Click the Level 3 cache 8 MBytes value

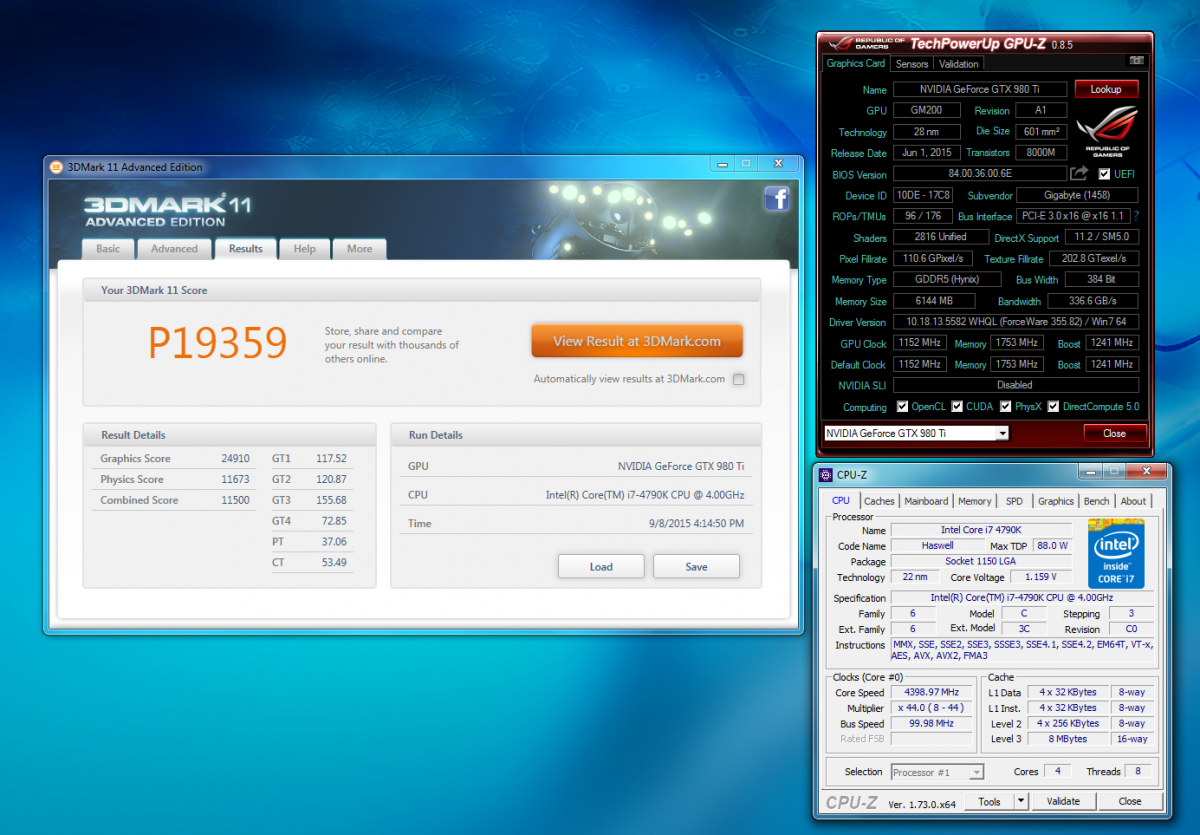(x=1068, y=739)
